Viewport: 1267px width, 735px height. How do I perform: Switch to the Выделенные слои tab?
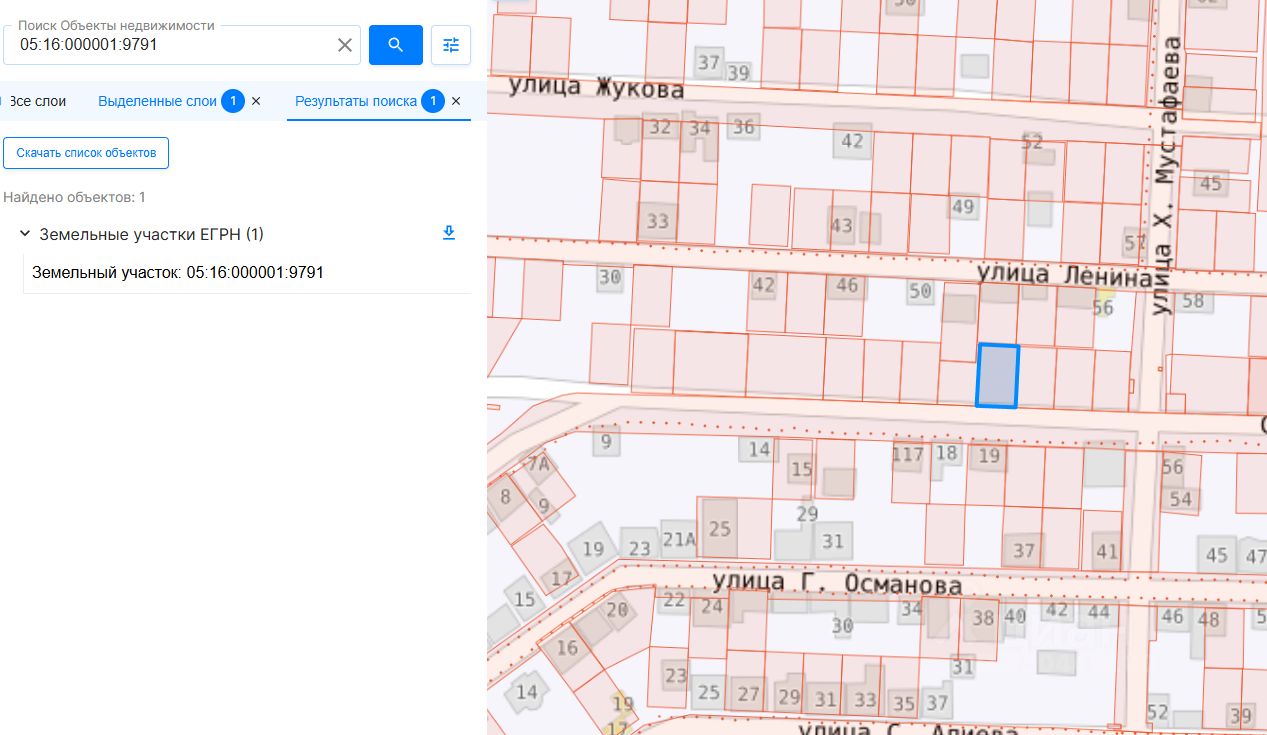157,101
